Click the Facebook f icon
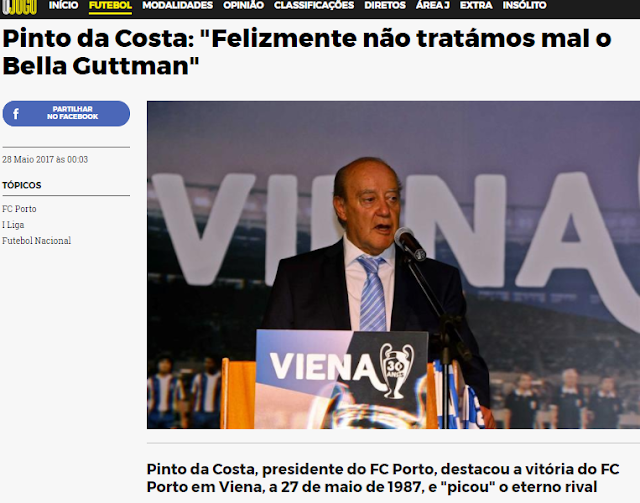This screenshot has height=503, width=640. [x=16, y=114]
